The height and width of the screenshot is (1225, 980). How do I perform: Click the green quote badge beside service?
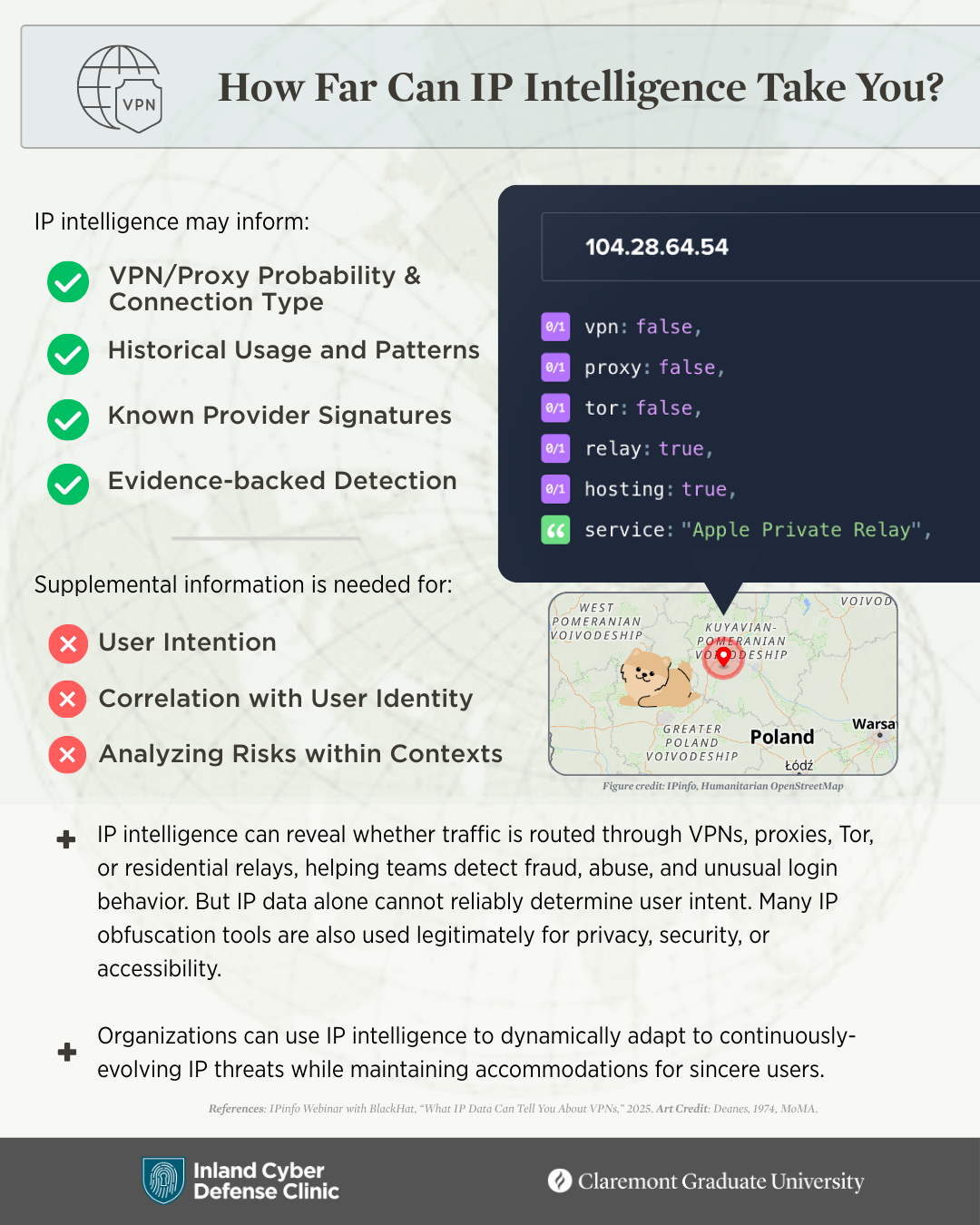point(555,530)
